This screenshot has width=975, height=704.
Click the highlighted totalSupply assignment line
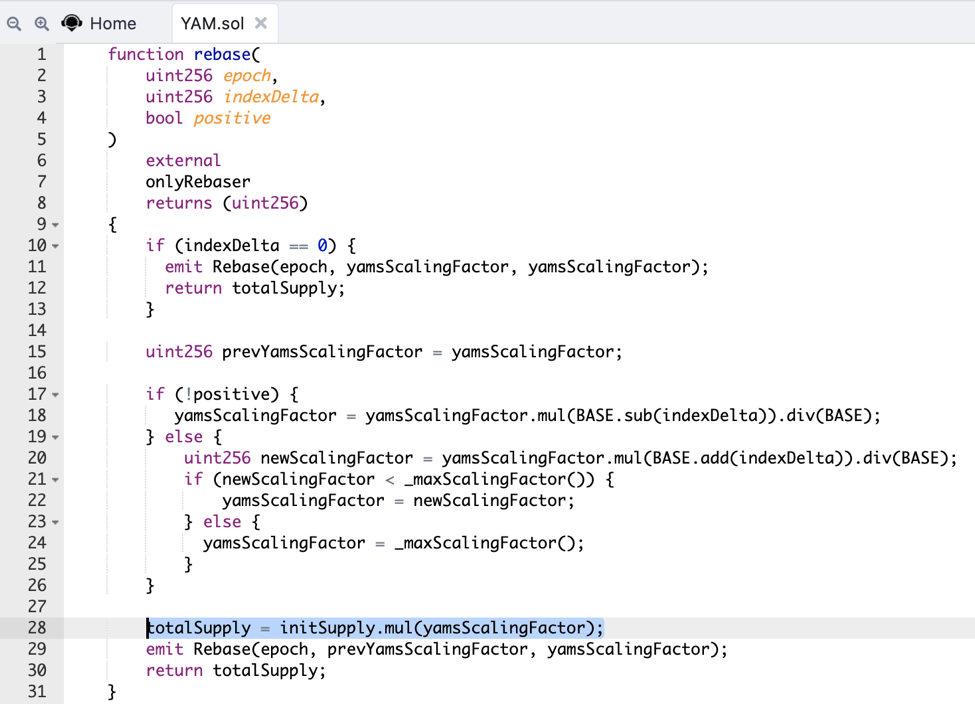[375, 628]
